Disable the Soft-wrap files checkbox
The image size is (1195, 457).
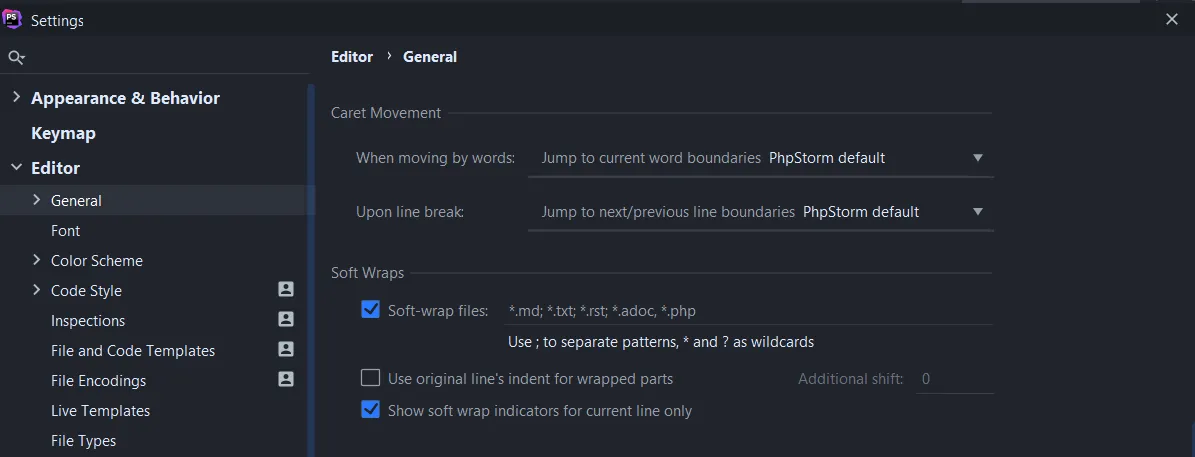coord(371,310)
